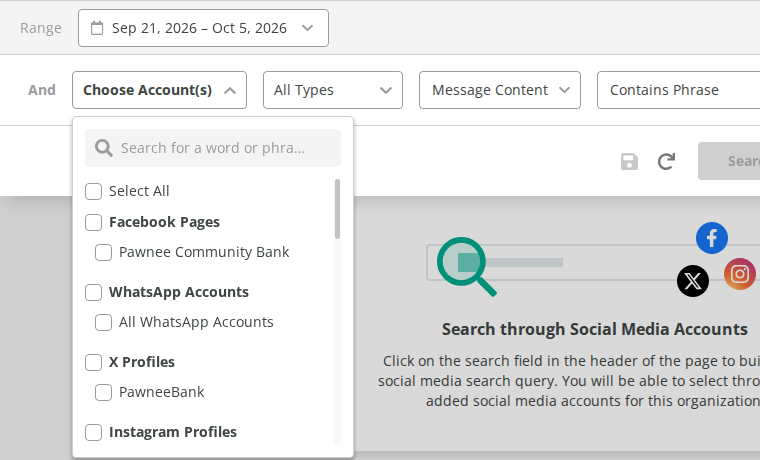
Task: Open the Message Content dropdown
Action: 500,90
